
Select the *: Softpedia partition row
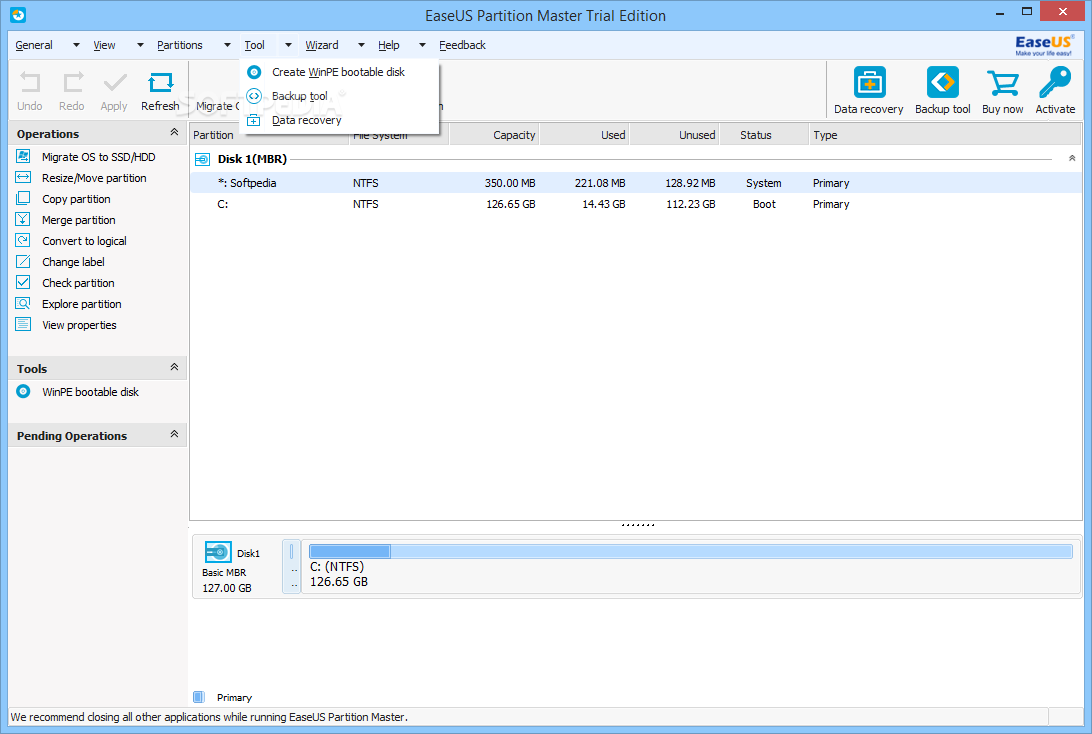[x=636, y=182]
